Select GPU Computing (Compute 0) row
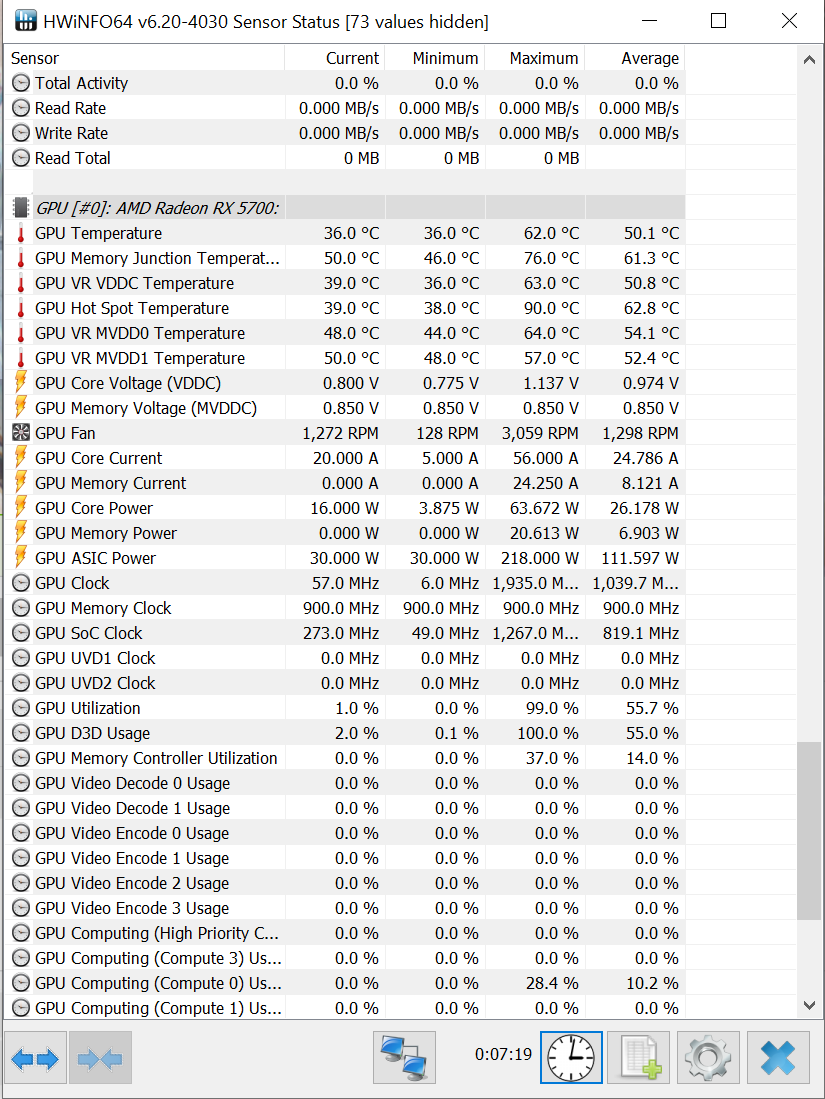 coord(345,983)
